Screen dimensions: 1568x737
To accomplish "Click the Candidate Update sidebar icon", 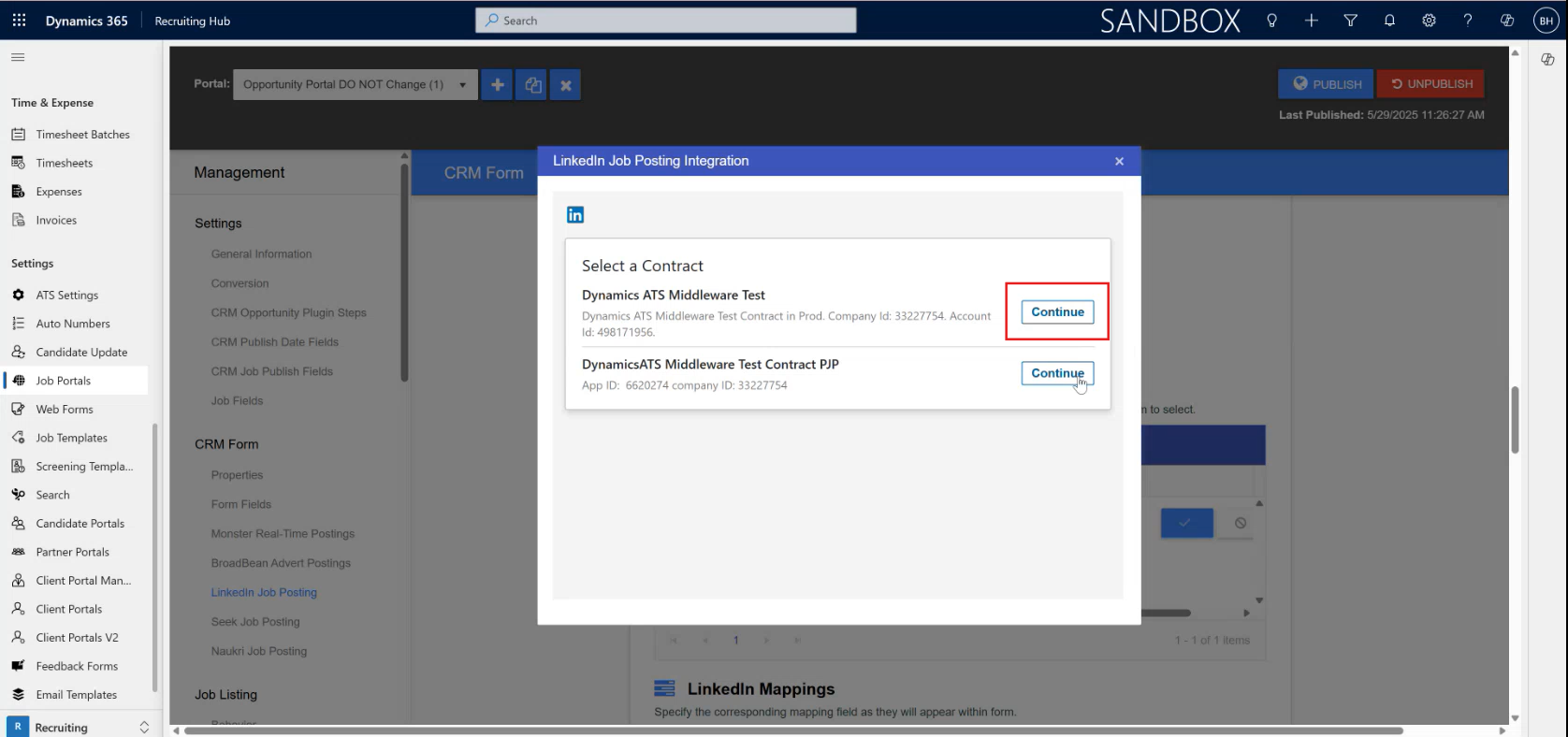I will coord(18,353).
